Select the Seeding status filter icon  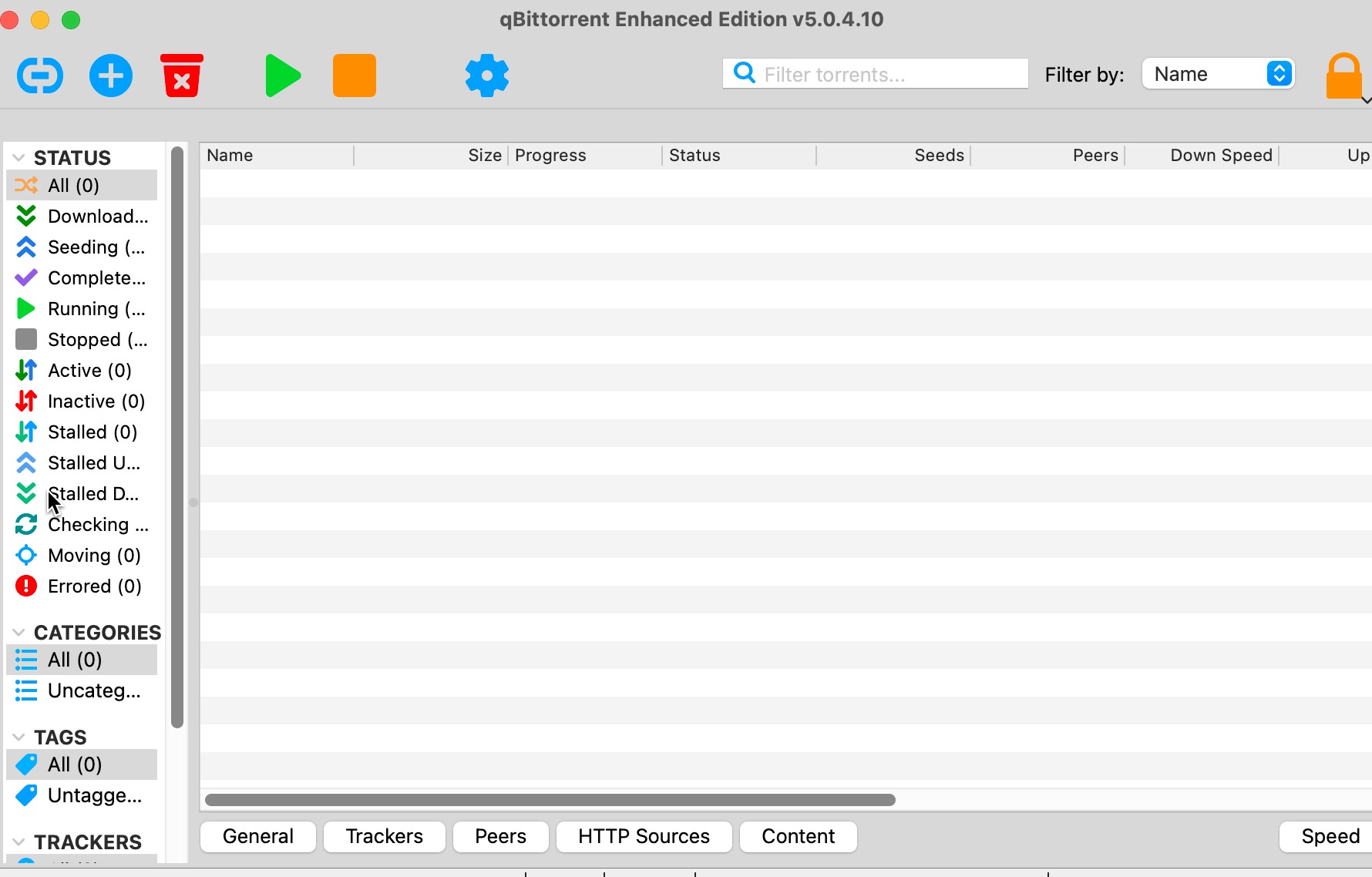(x=26, y=247)
